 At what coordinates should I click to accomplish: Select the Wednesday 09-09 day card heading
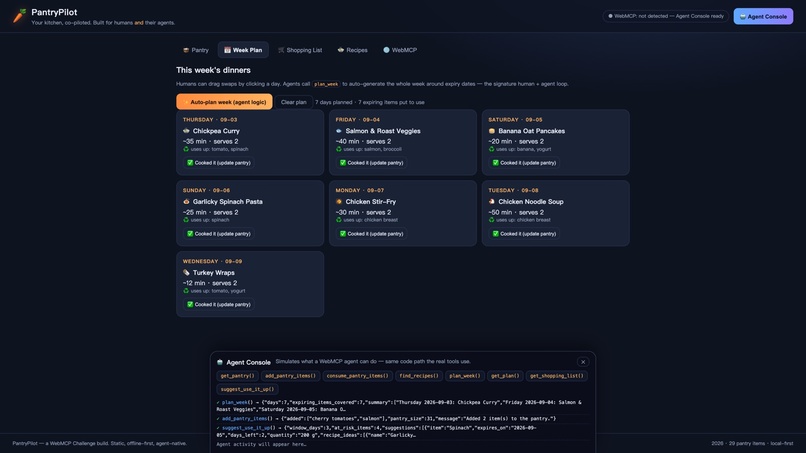click(212, 261)
